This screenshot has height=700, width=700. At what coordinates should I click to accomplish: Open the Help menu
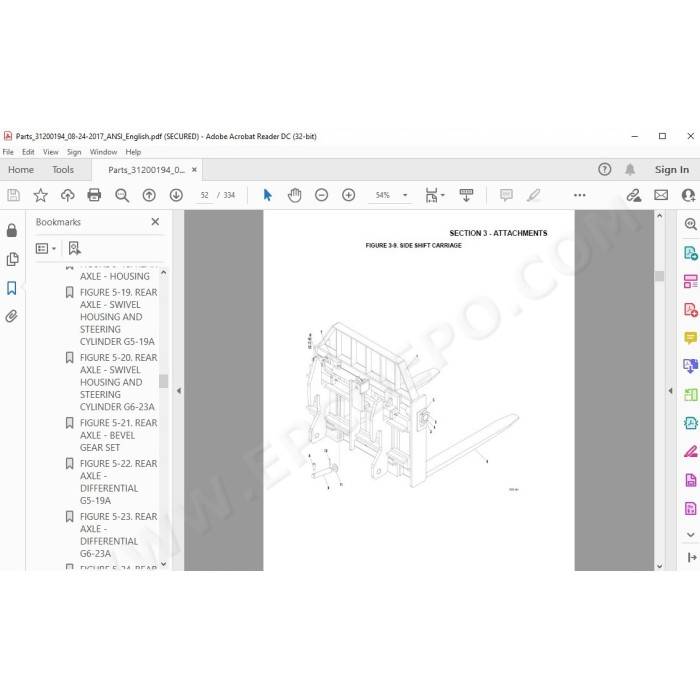point(133,152)
